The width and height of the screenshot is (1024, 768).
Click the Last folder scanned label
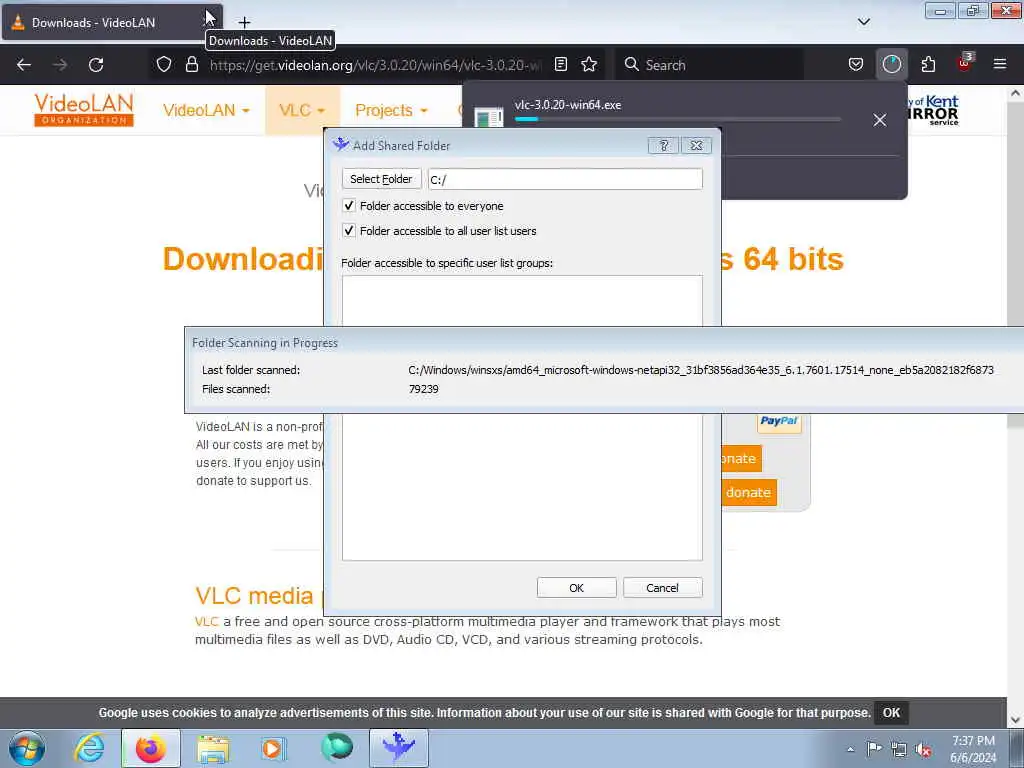tap(251, 370)
